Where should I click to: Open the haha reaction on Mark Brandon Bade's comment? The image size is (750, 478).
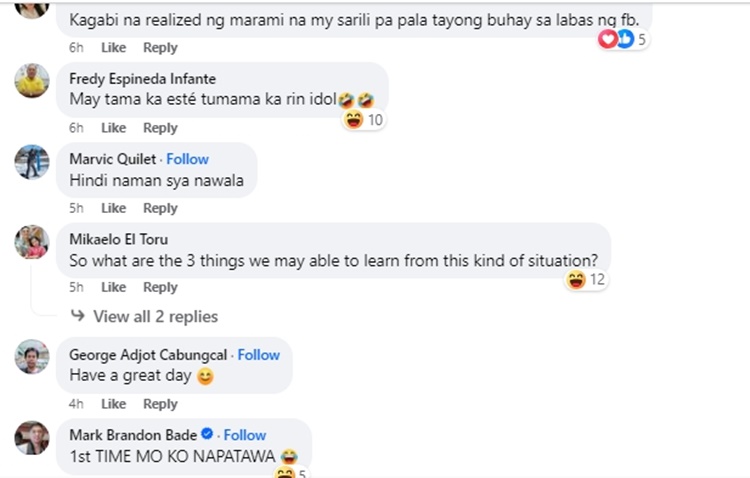pos(289,471)
